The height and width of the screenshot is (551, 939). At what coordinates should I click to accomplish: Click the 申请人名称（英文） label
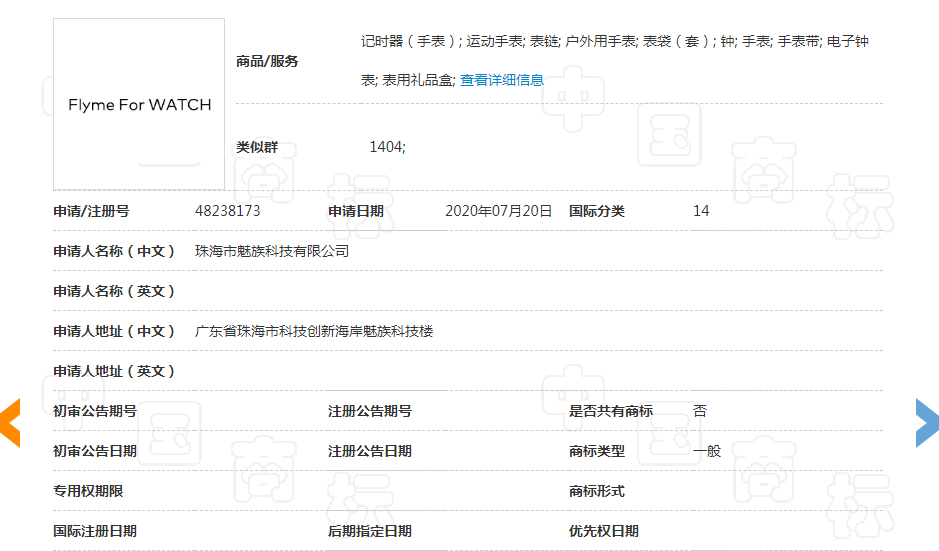click(x=114, y=291)
